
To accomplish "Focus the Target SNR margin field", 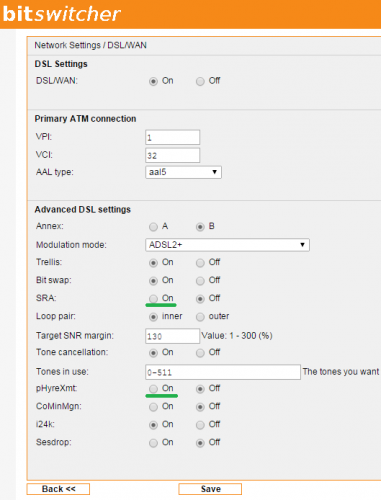I will [173, 336].
